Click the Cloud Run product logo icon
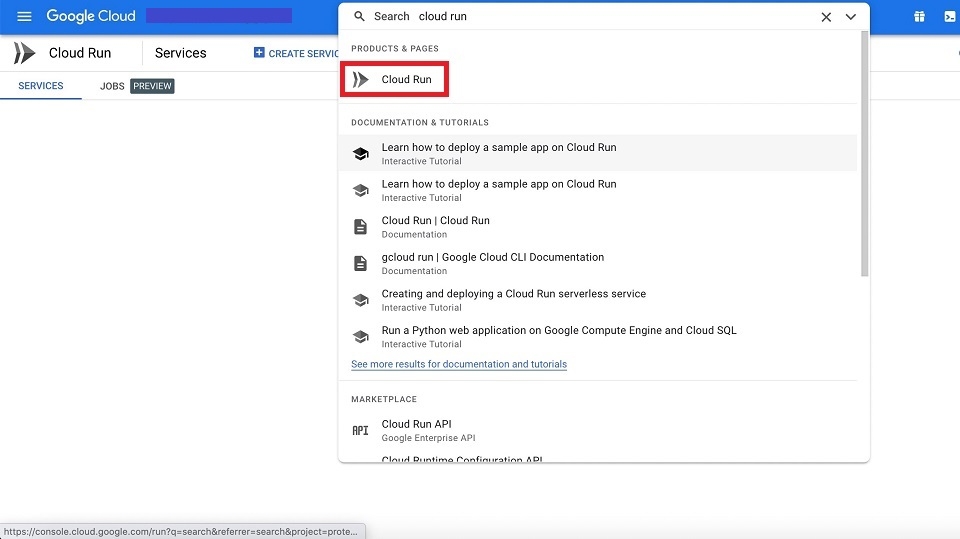The image size is (960, 539). (x=24, y=53)
